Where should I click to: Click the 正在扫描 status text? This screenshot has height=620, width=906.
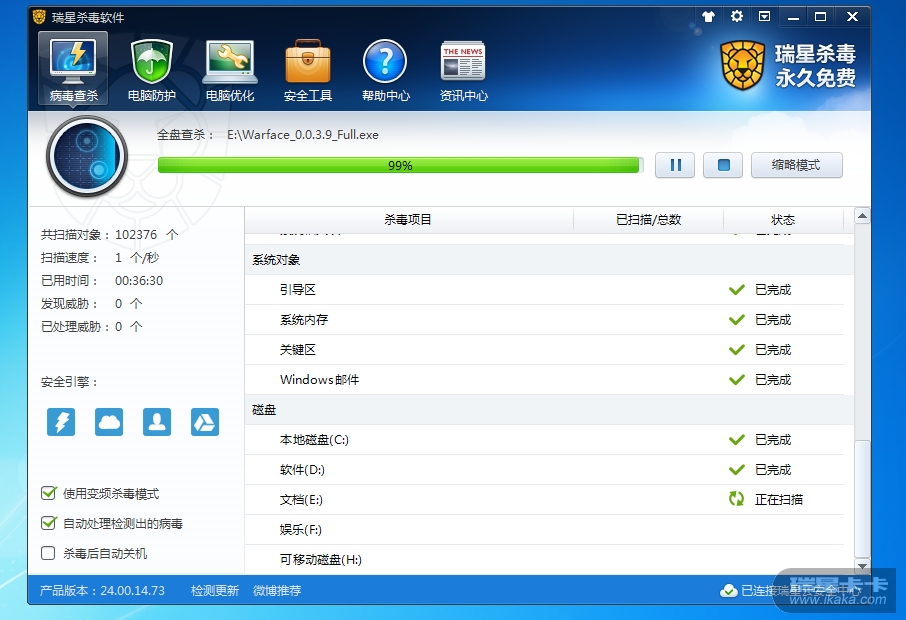(x=779, y=499)
